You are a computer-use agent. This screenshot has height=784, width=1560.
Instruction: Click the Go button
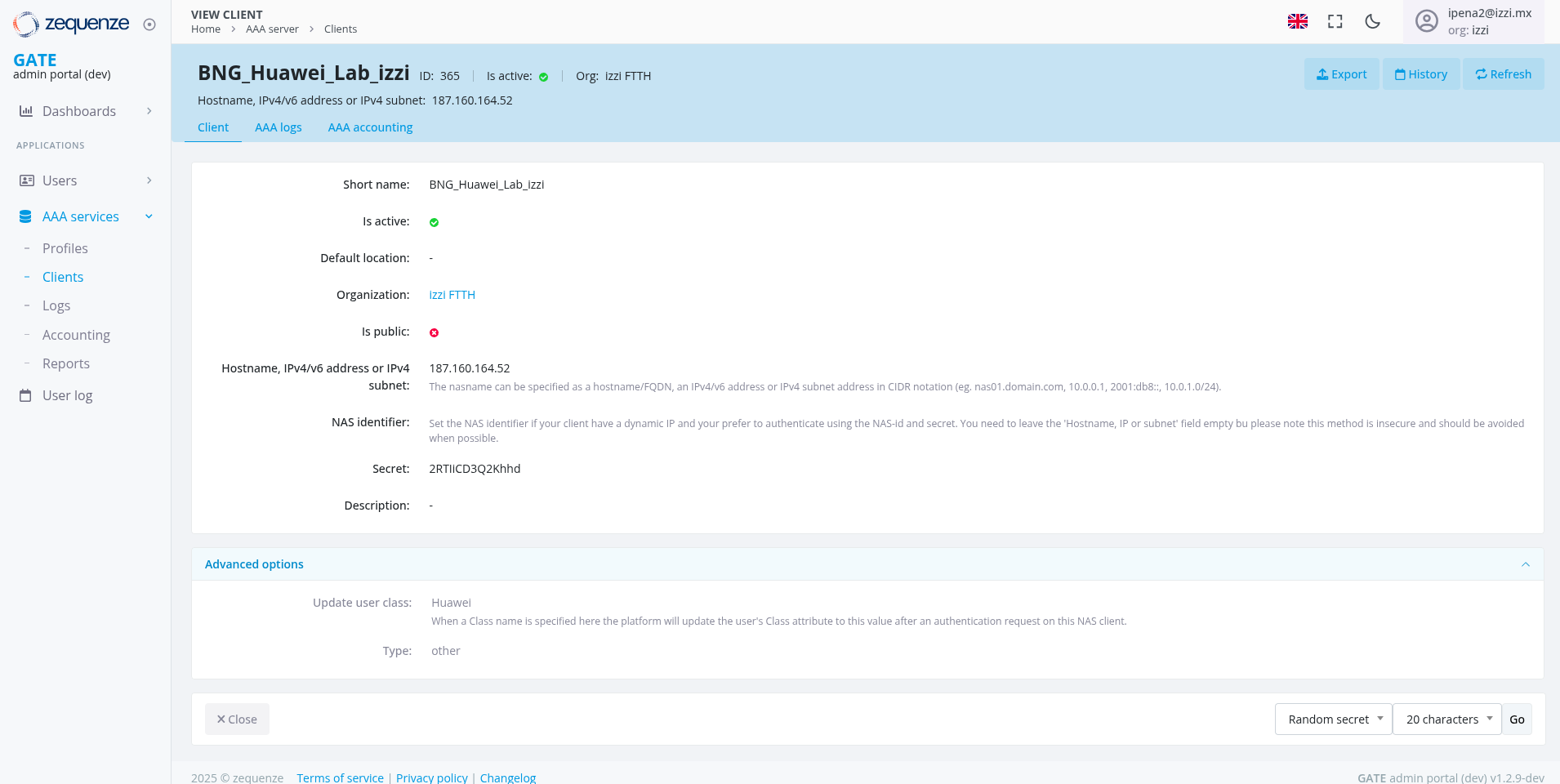click(1517, 719)
